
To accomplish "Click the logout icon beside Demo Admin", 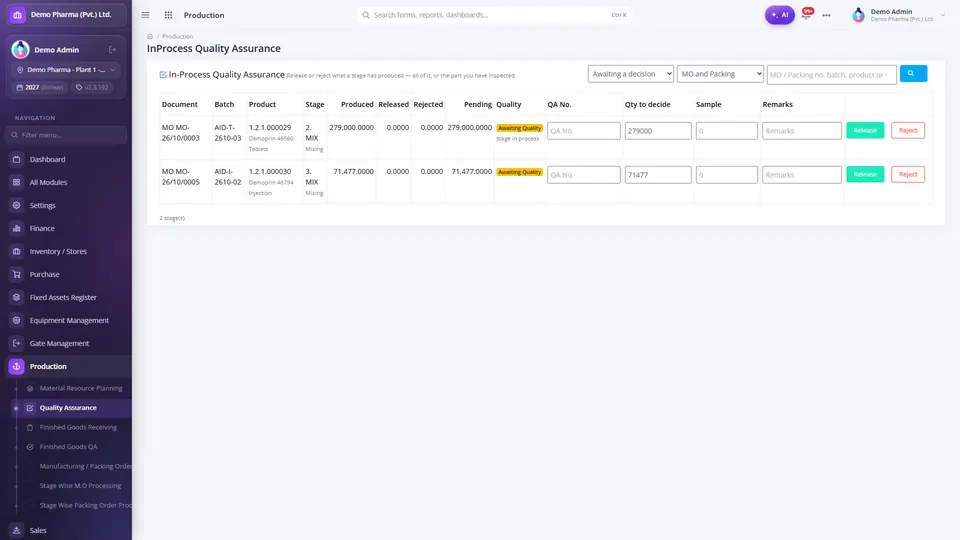I will 113,50.
